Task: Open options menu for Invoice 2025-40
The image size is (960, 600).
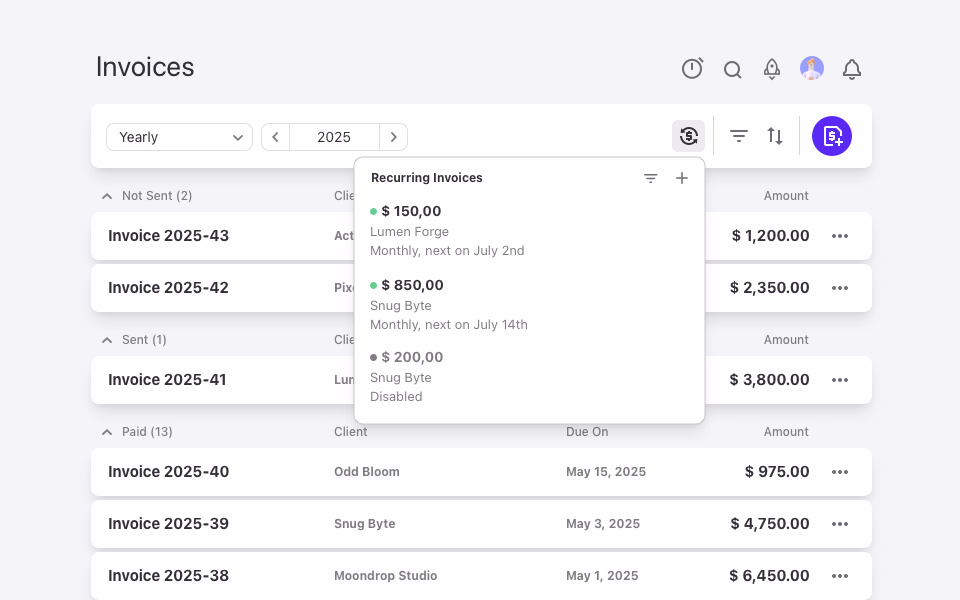Action: (840, 472)
